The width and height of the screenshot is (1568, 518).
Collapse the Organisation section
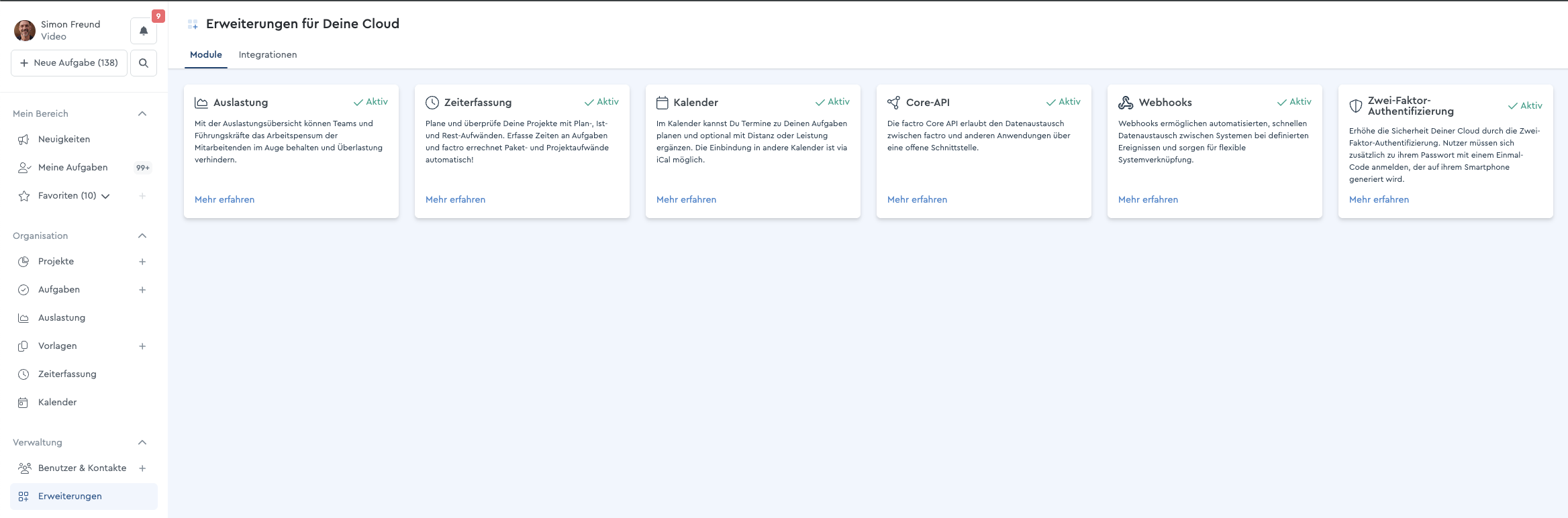click(142, 236)
